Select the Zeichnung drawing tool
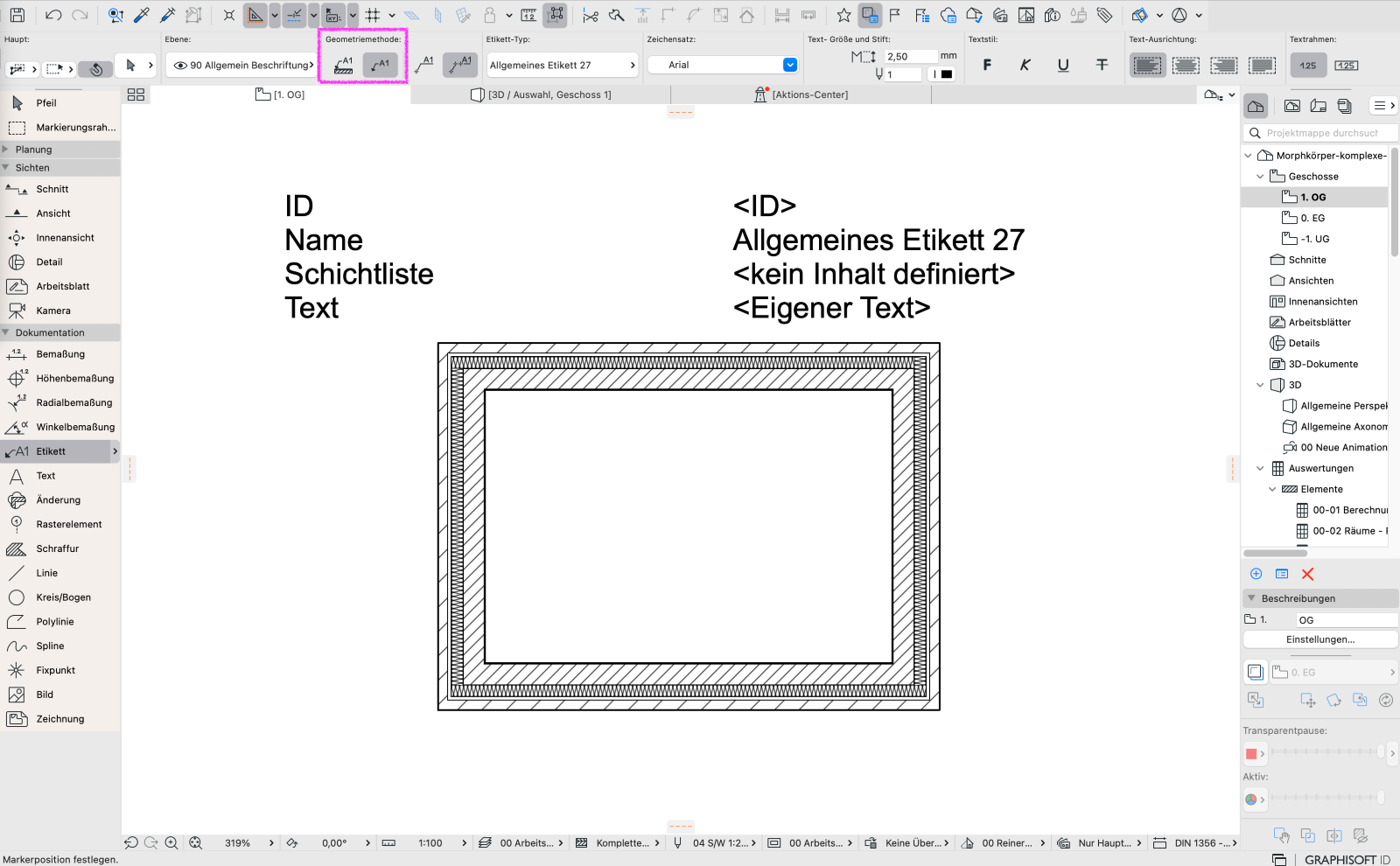The width and height of the screenshot is (1400, 866). click(60, 719)
